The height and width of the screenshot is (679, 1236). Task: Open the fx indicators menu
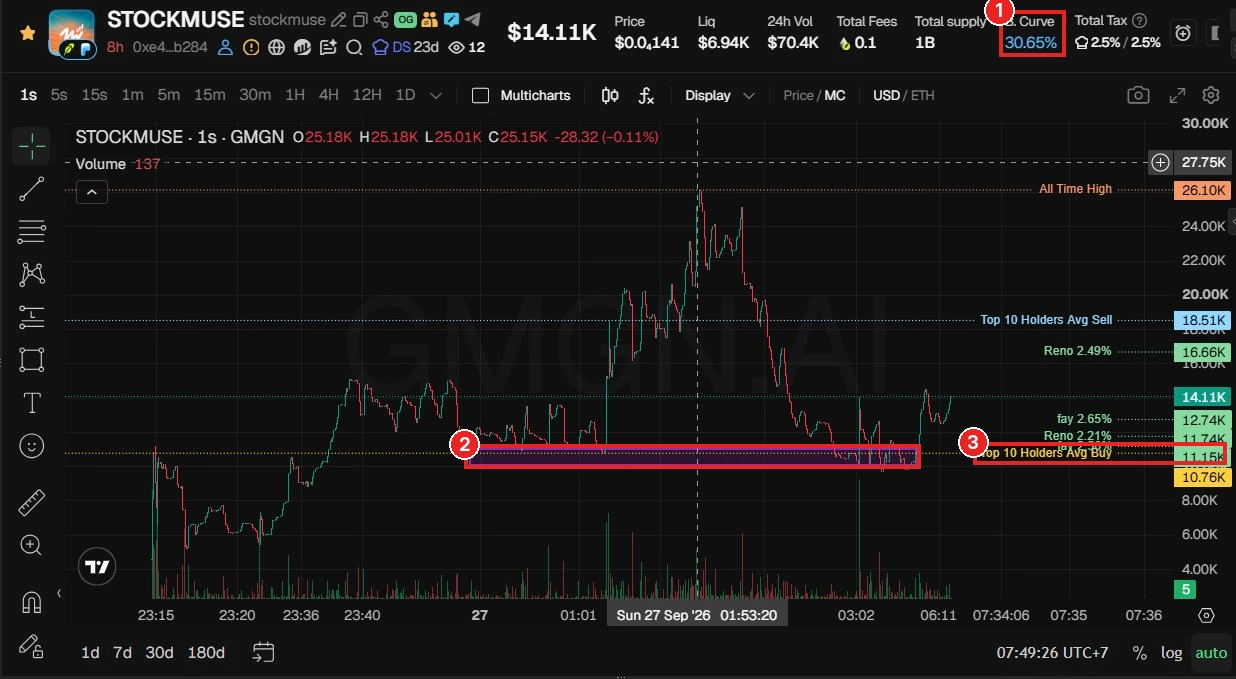point(646,95)
